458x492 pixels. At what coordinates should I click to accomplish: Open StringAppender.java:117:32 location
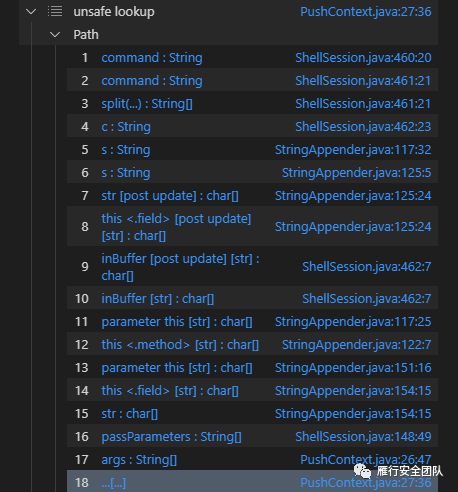pyautogui.click(x=353, y=150)
